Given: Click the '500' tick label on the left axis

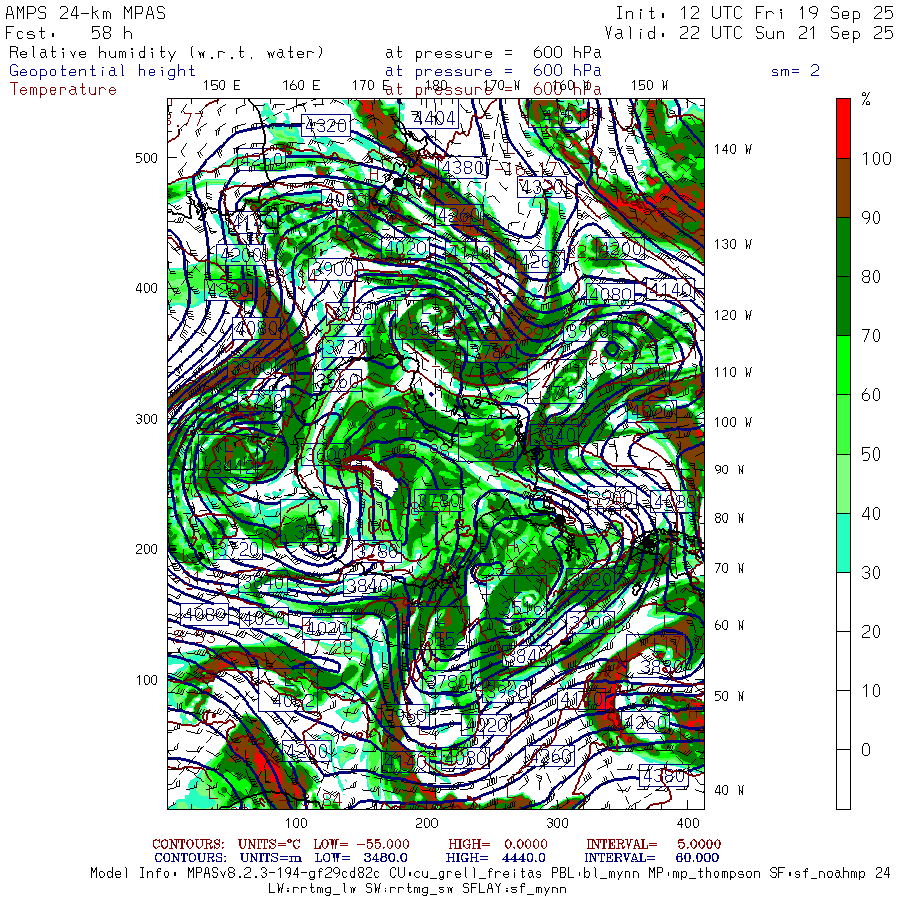Looking at the screenshot, I should click(146, 158).
